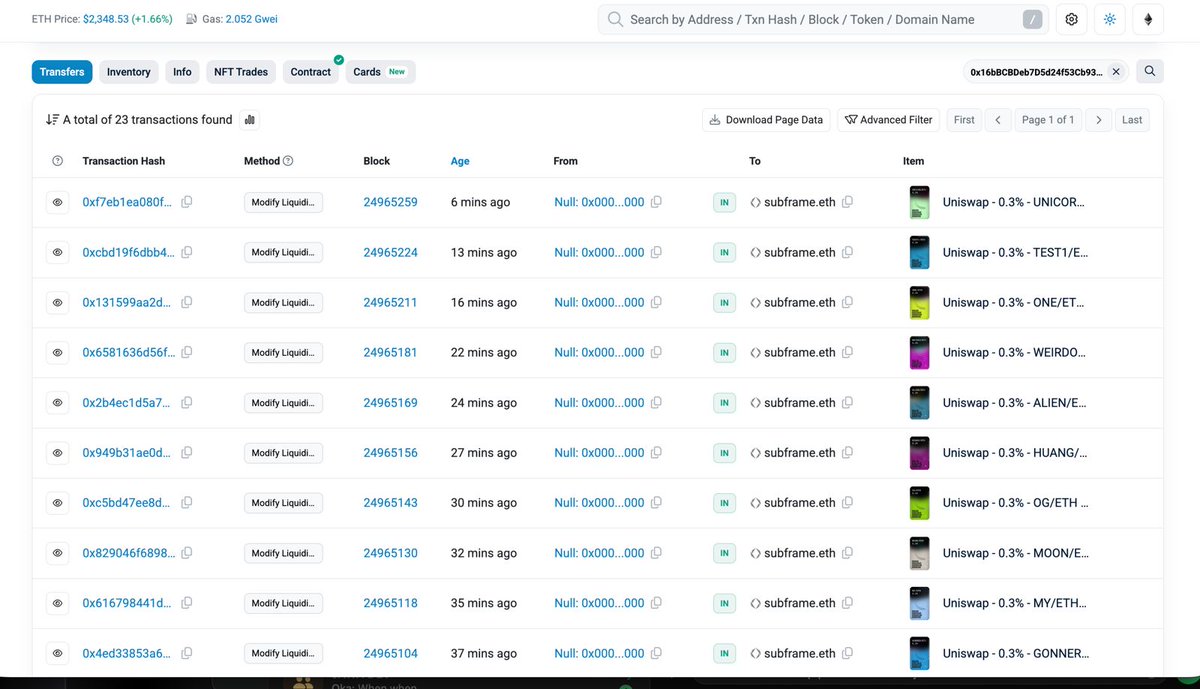
Task: Preview transaction 0x949b31ae0d eye icon
Action: click(x=58, y=453)
